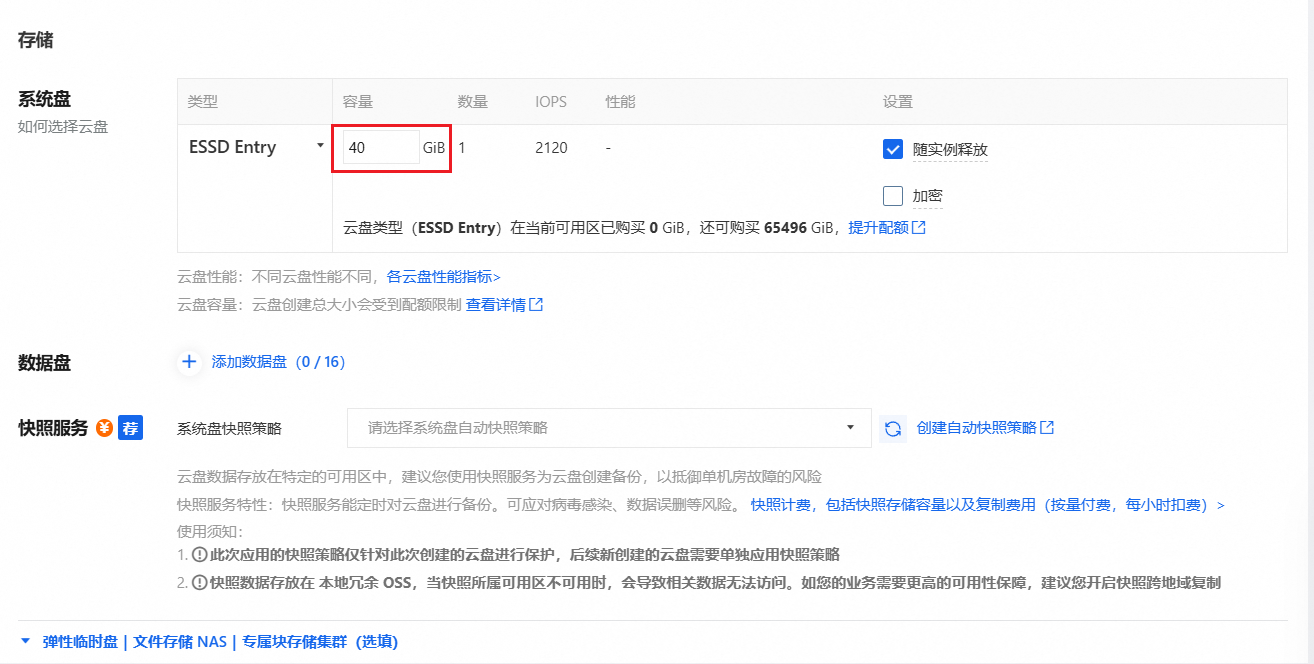Enable the 加密 encryption checkbox

tap(892, 195)
